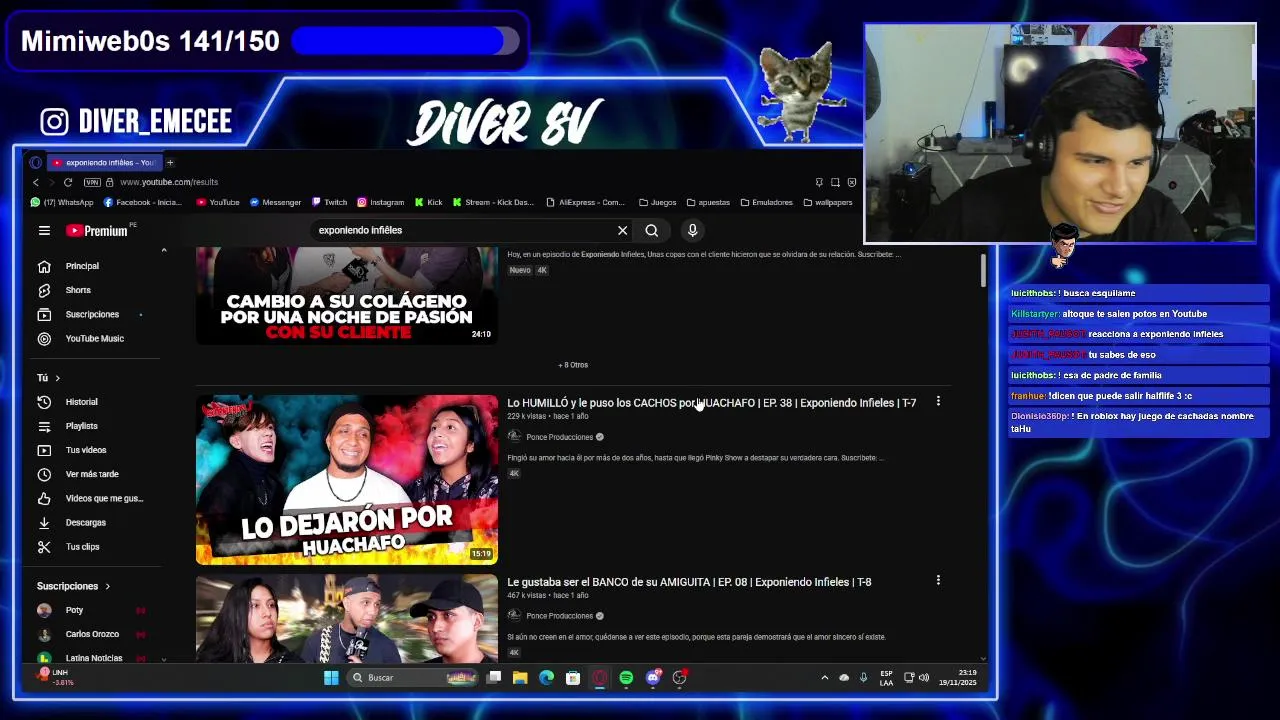
Task: Start voice search with microphone icon
Action: coord(692,230)
